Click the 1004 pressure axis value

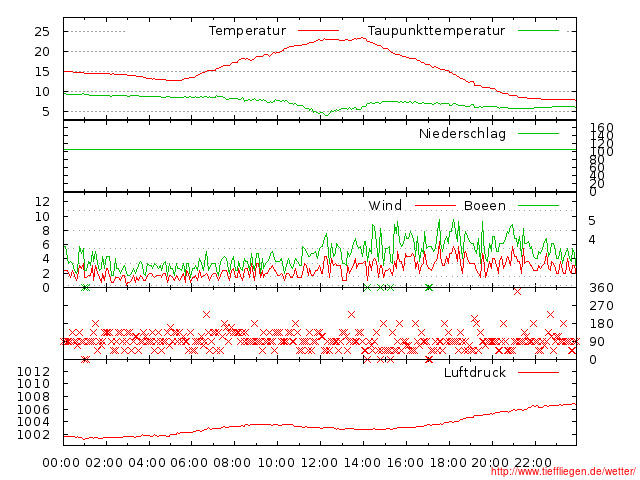(x=33, y=422)
